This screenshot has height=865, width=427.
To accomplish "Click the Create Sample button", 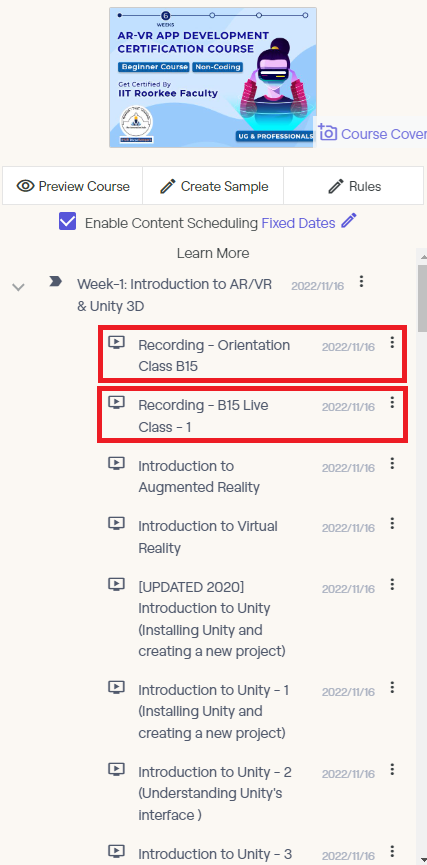I will coord(214,186).
